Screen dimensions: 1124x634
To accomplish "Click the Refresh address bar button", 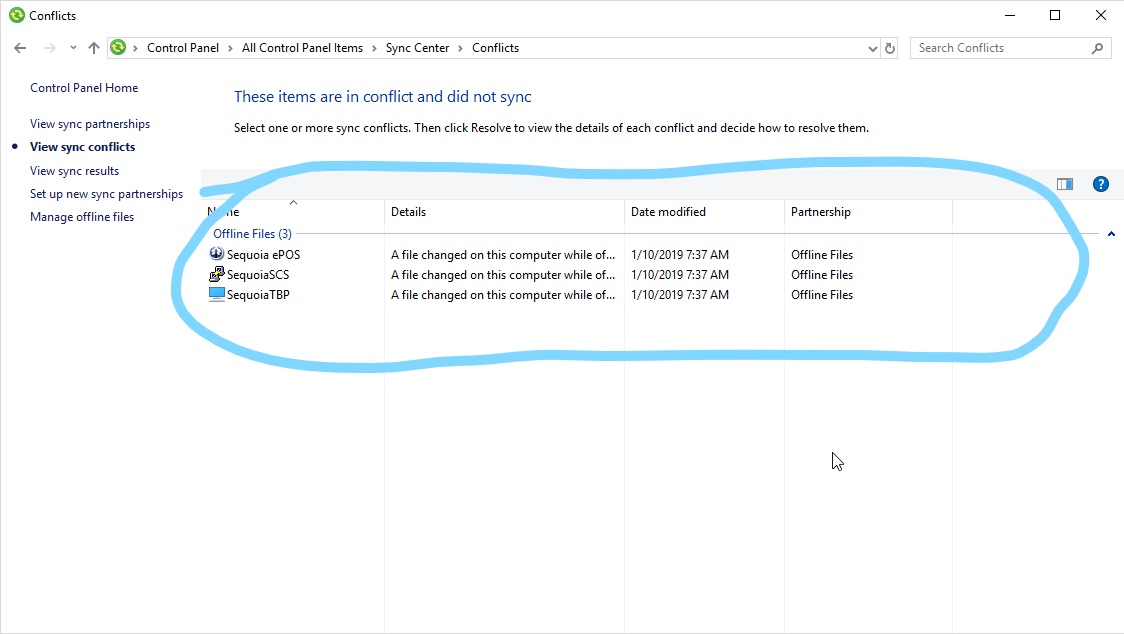I will (890, 48).
